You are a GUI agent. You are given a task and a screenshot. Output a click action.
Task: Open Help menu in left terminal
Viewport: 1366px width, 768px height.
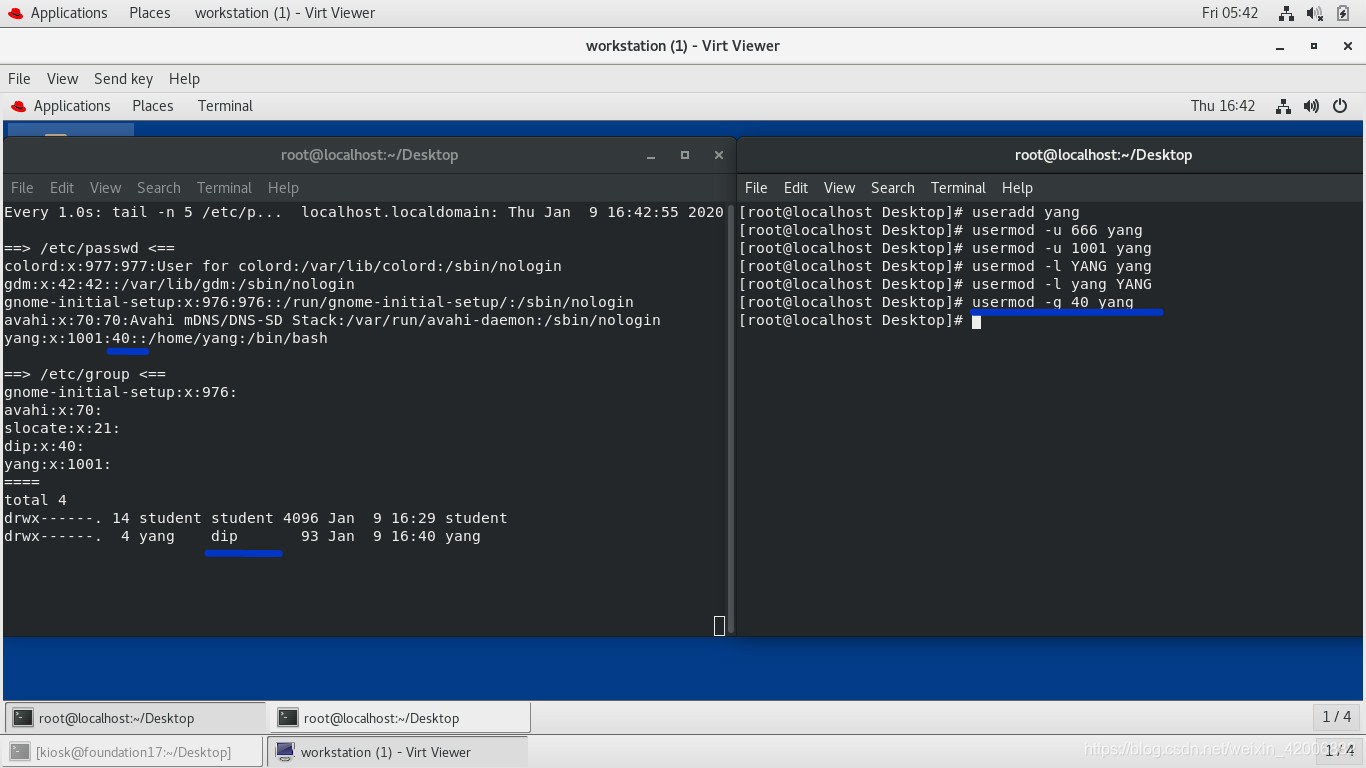click(x=283, y=188)
